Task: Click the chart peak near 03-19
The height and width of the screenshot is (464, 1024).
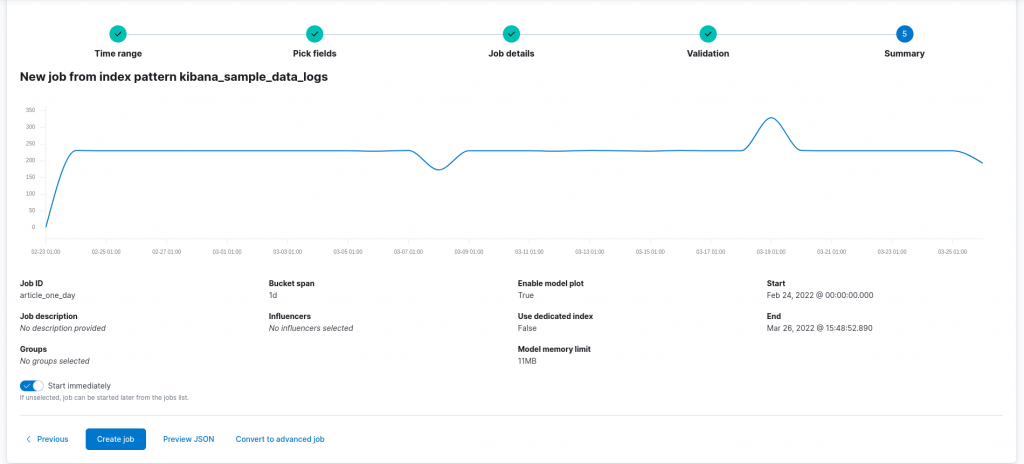Action: tap(771, 118)
